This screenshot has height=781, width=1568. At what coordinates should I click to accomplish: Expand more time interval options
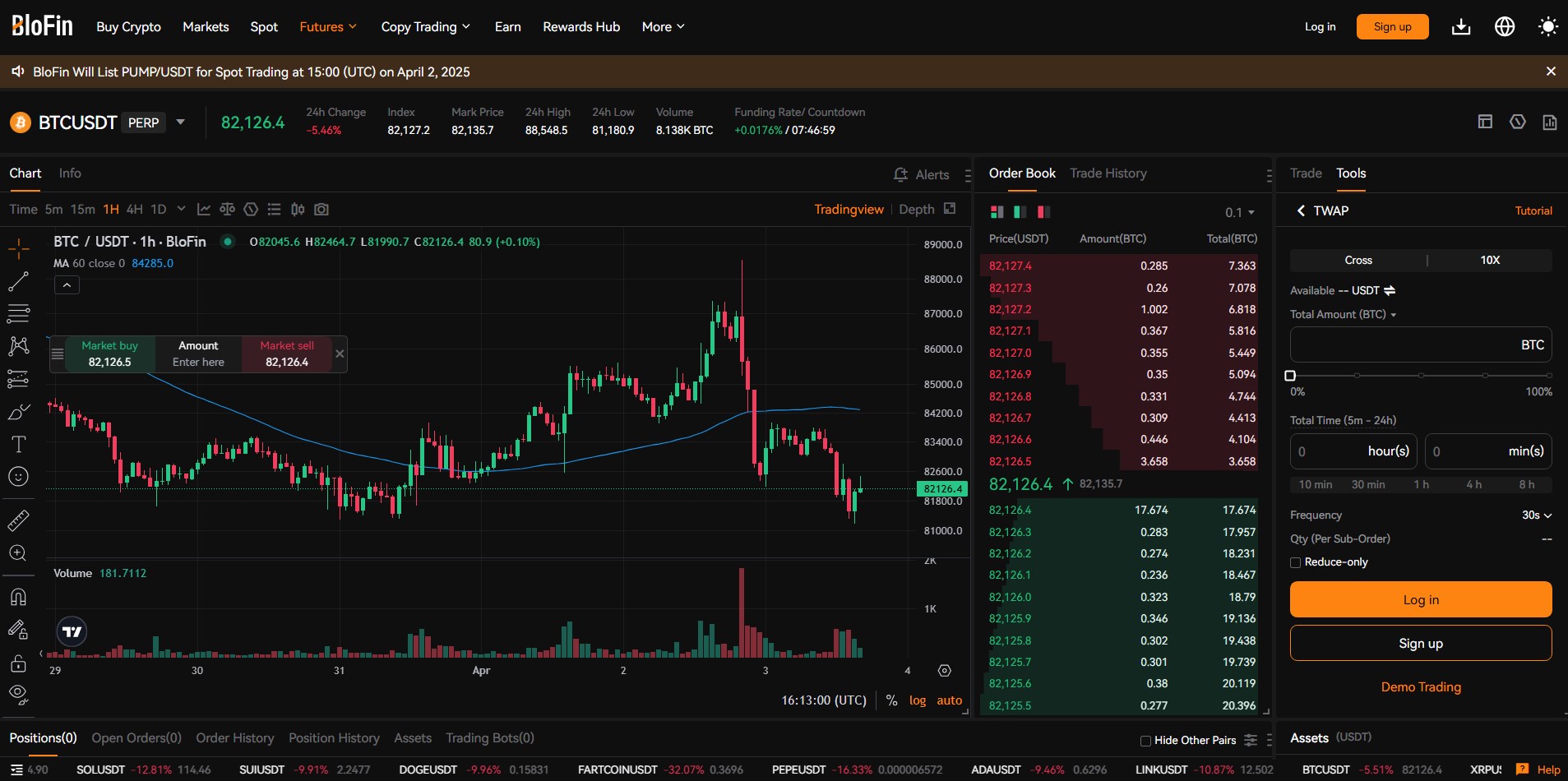point(181,209)
